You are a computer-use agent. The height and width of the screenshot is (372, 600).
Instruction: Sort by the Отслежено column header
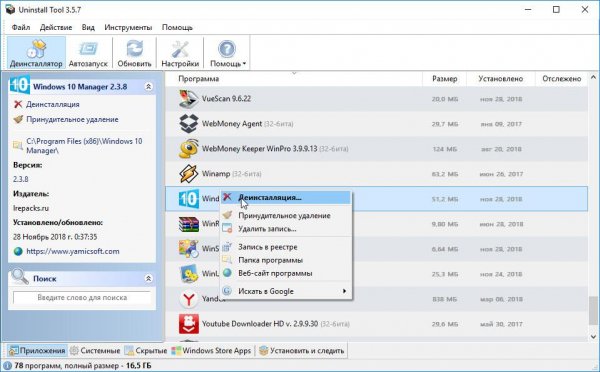click(561, 79)
